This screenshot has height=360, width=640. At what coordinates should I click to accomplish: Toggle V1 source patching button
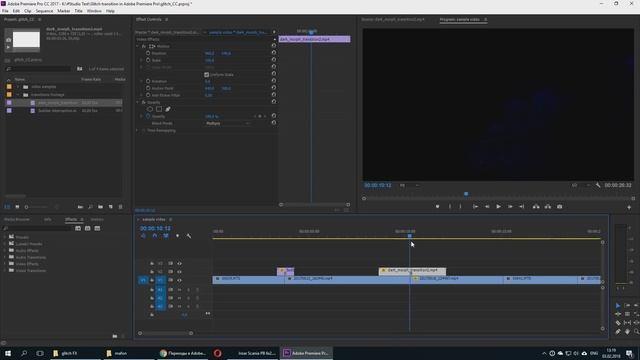point(143,280)
